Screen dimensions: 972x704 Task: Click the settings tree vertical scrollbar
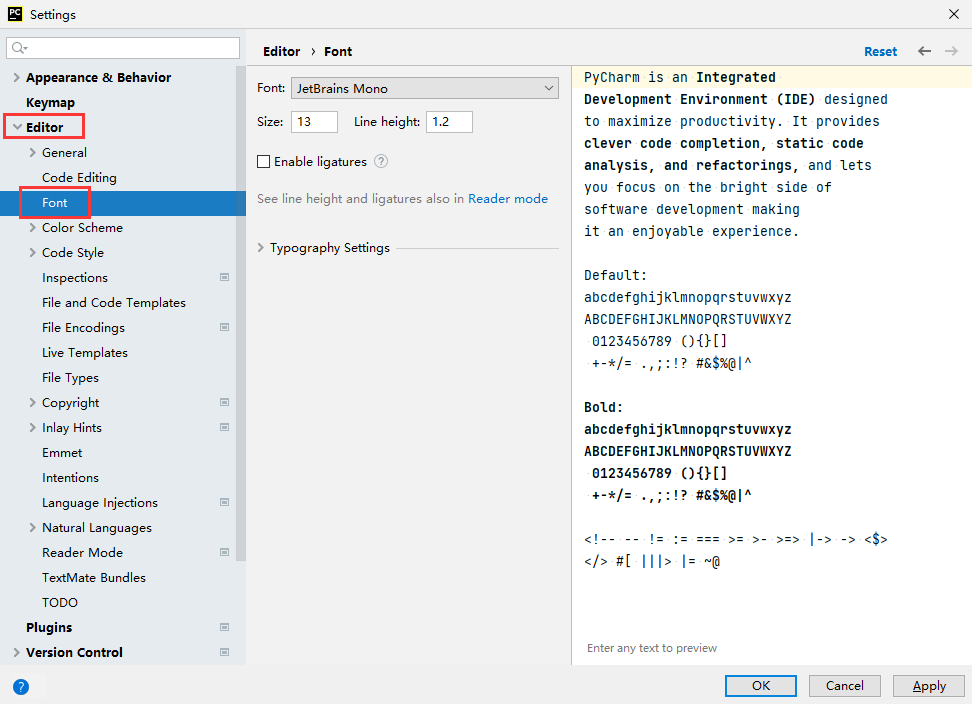pos(241,313)
